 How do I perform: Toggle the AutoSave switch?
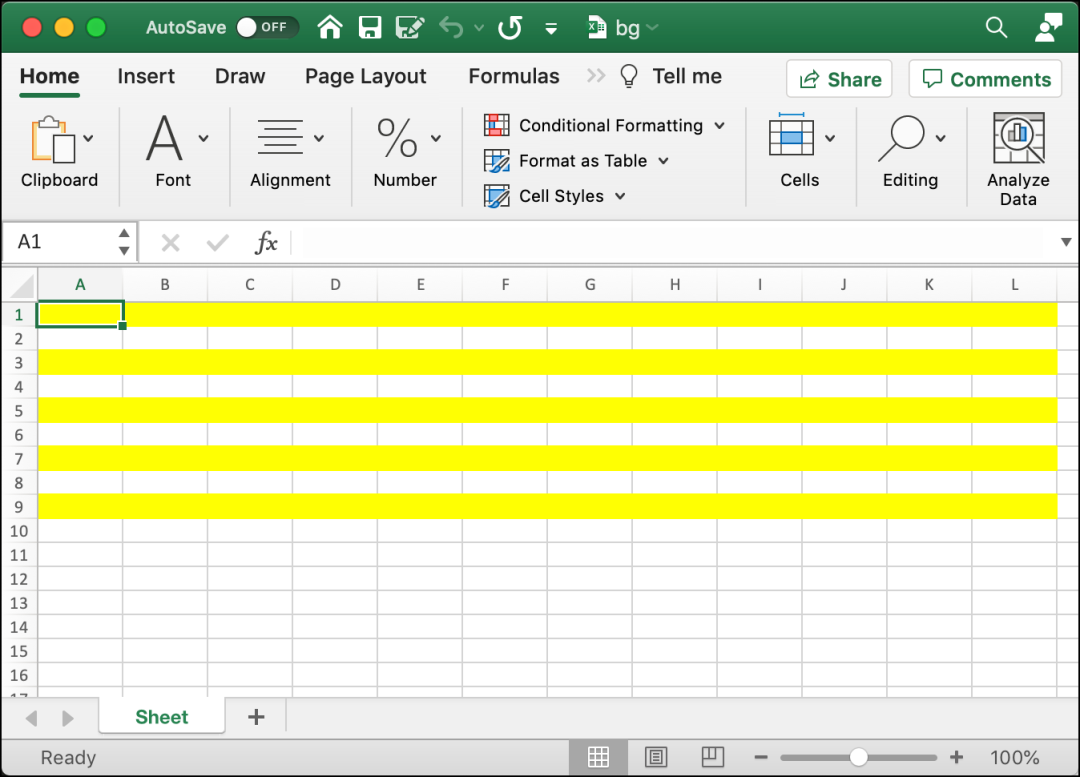coord(267,28)
